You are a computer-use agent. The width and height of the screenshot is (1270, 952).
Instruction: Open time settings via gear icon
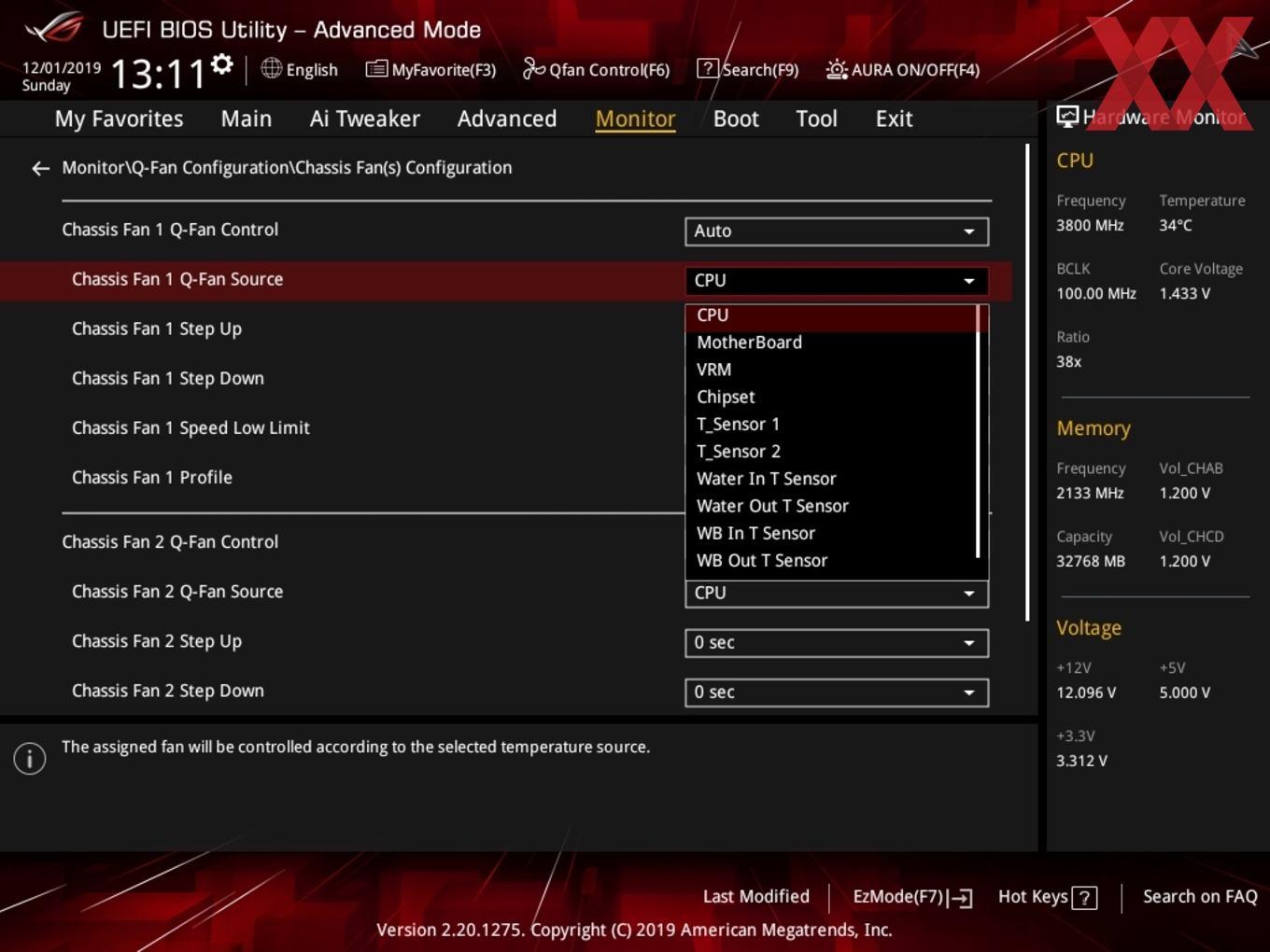click(x=221, y=63)
